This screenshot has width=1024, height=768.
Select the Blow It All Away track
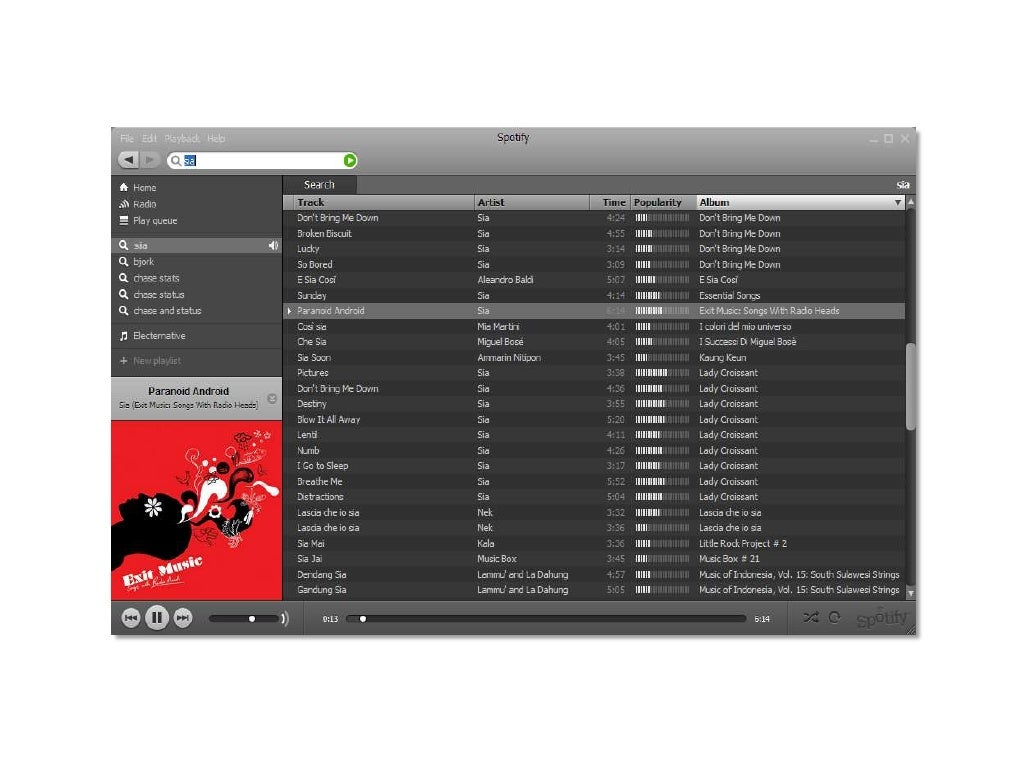[x=328, y=419]
